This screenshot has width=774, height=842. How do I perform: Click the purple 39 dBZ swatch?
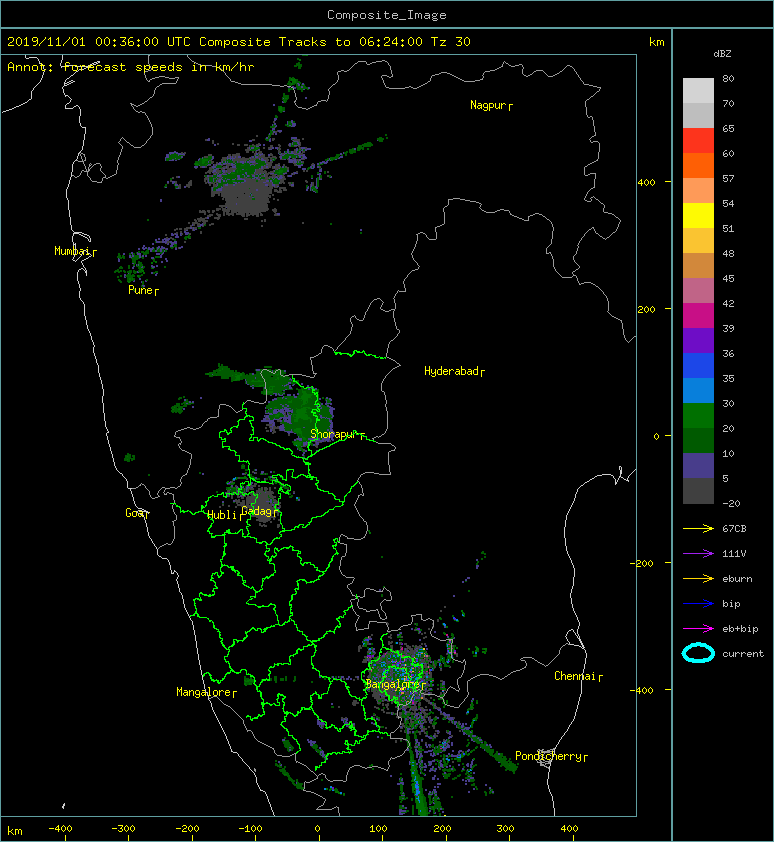(x=698, y=340)
